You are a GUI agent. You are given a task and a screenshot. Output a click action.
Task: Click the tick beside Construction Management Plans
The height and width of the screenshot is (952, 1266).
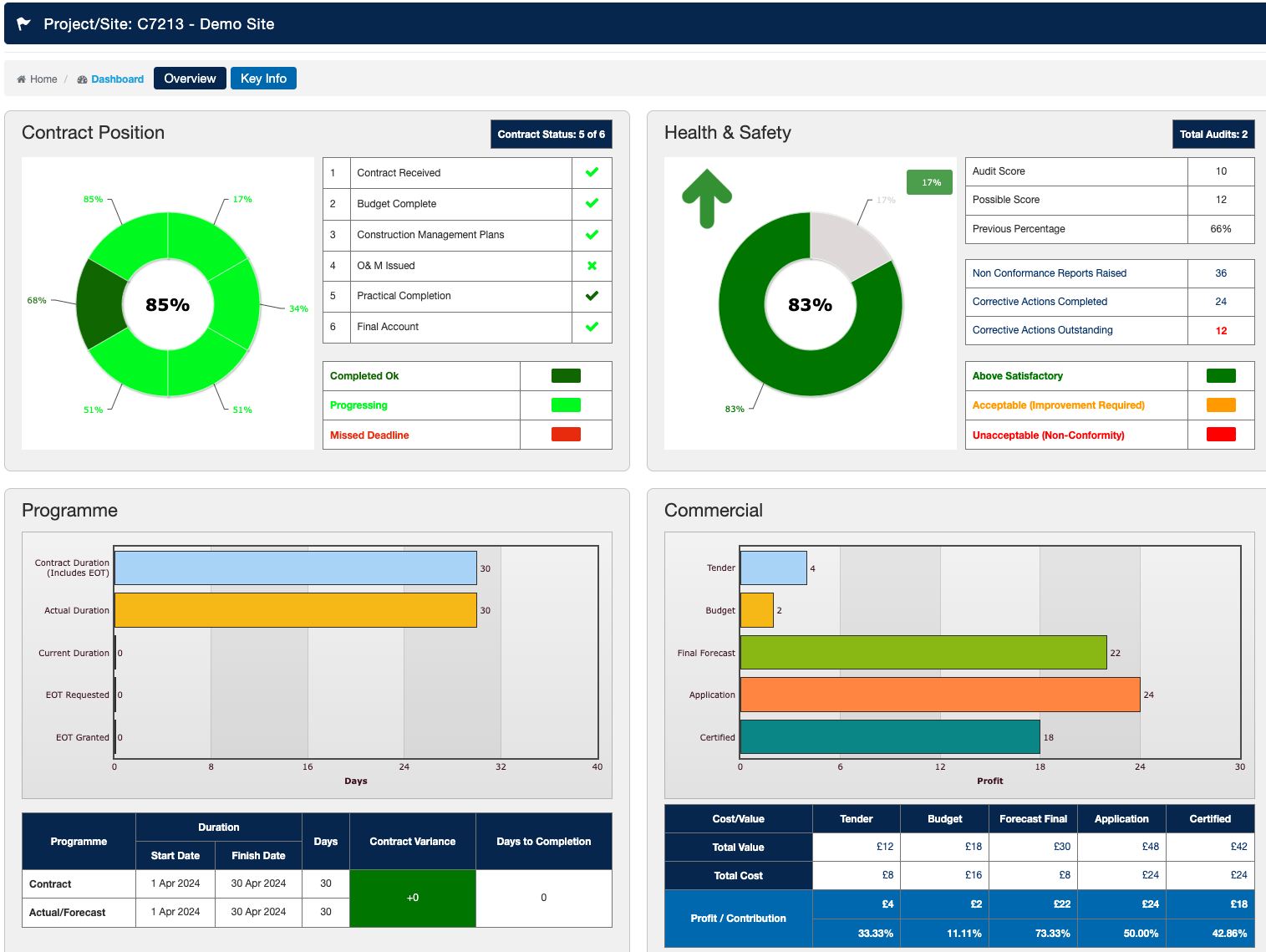(x=592, y=235)
